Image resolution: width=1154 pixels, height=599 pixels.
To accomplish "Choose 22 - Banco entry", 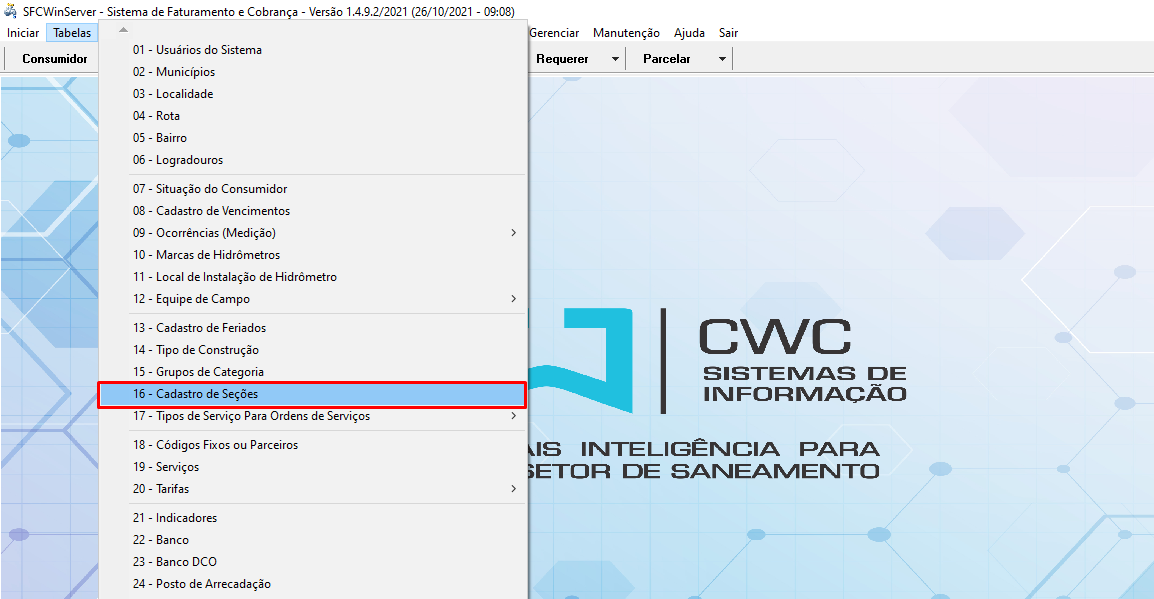I will [160, 540].
